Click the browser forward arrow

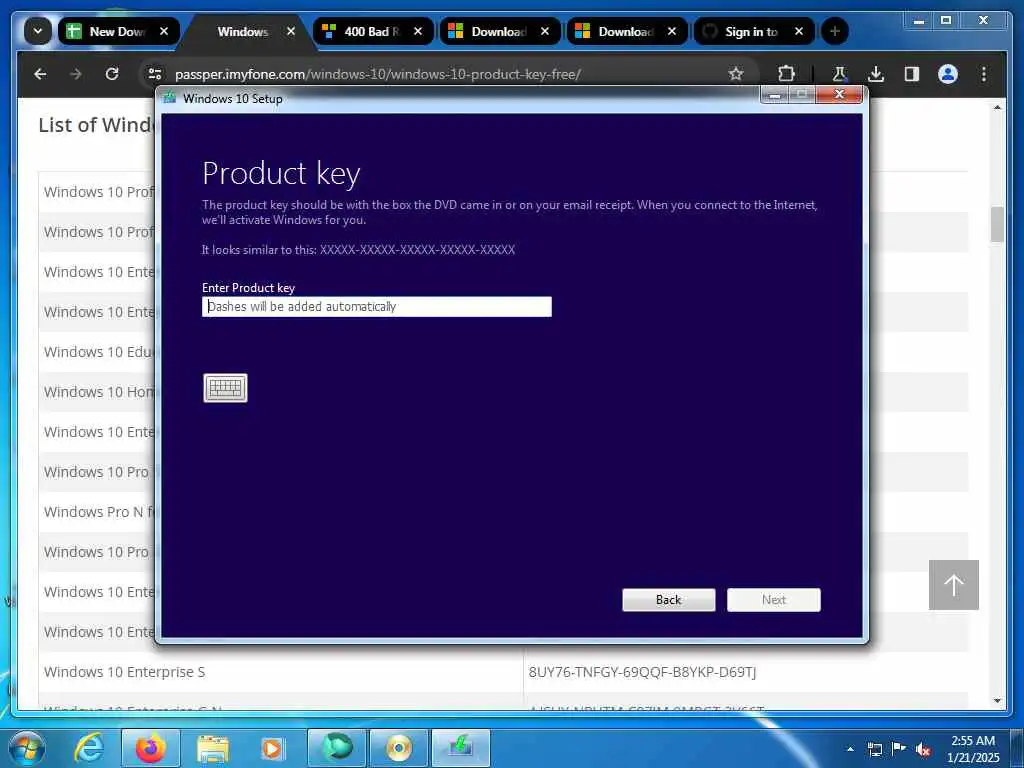[76, 74]
